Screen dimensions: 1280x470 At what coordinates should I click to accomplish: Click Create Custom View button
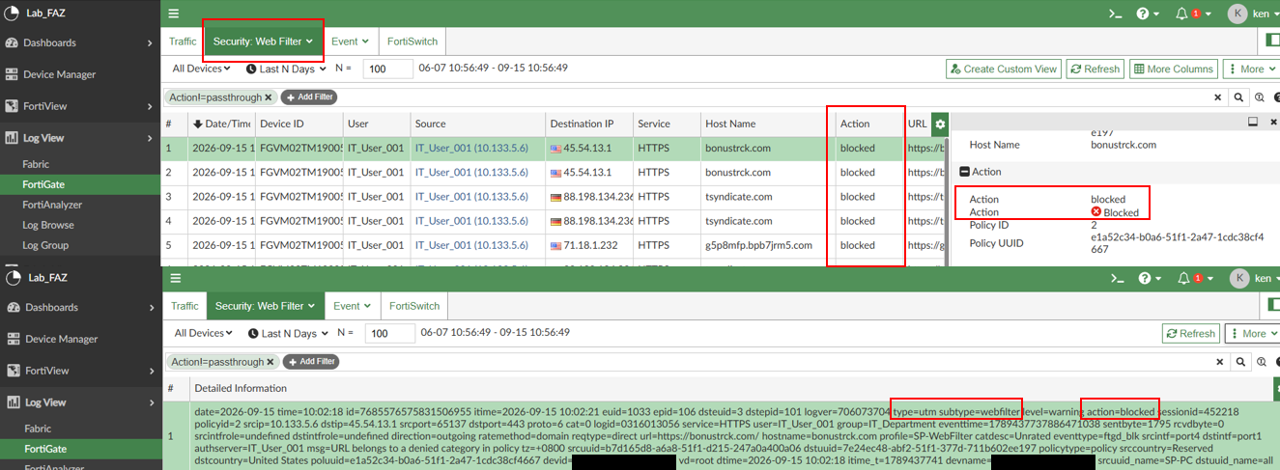(x=1003, y=69)
